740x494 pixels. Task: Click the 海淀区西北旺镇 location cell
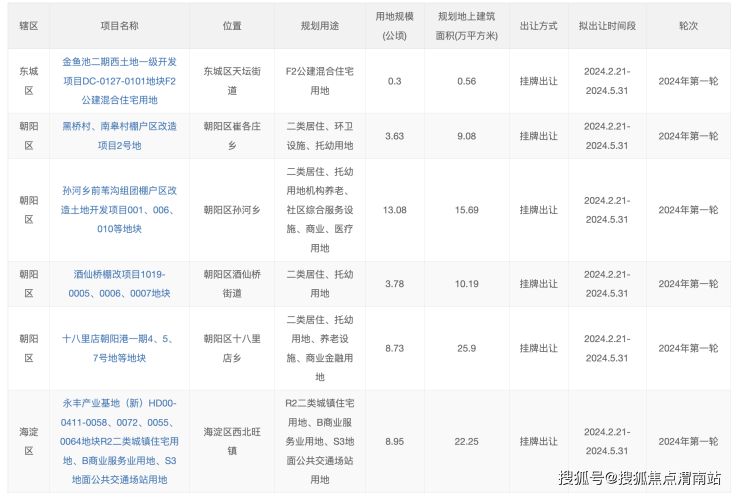[x=232, y=440]
